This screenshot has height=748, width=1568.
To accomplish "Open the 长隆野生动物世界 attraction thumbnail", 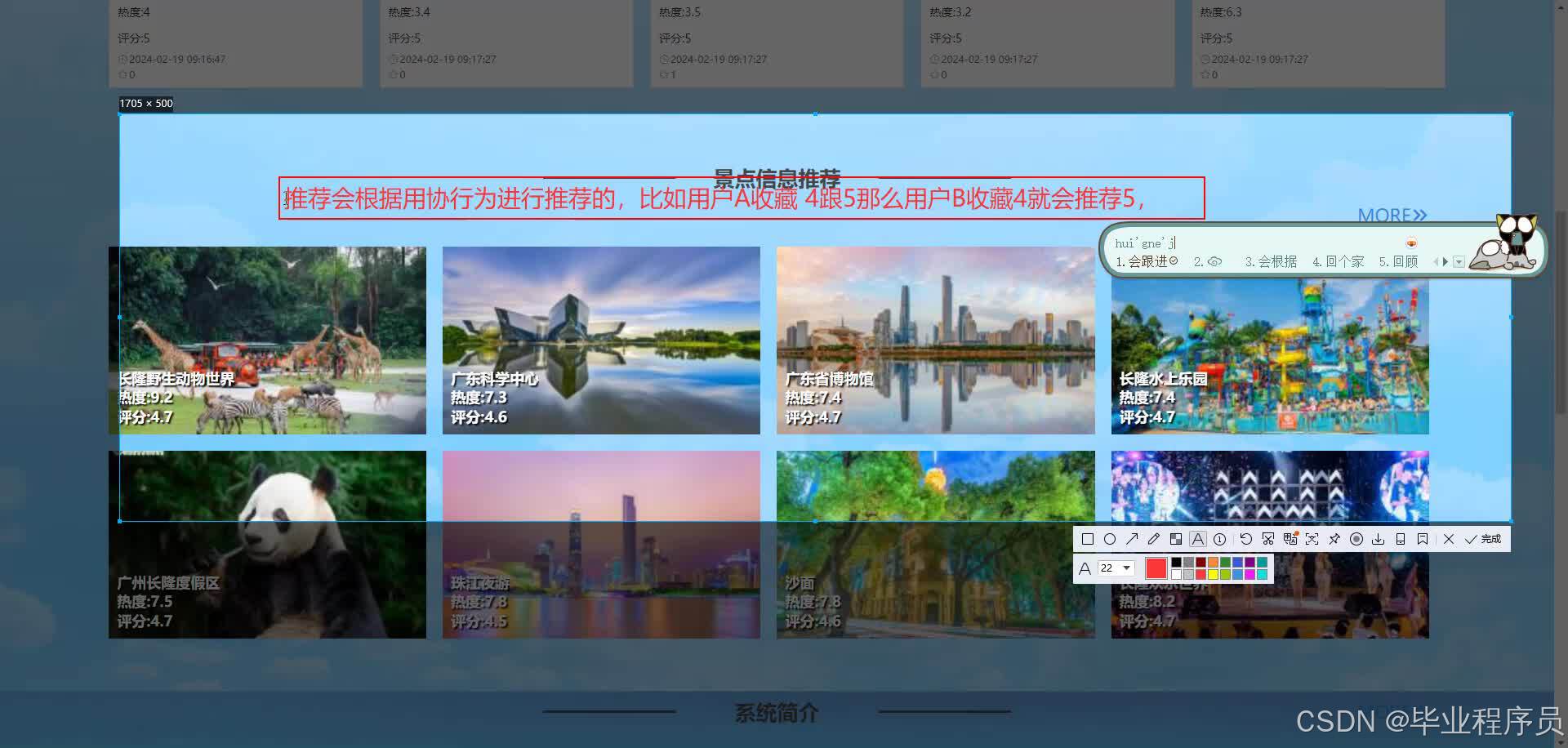I will pos(269,339).
